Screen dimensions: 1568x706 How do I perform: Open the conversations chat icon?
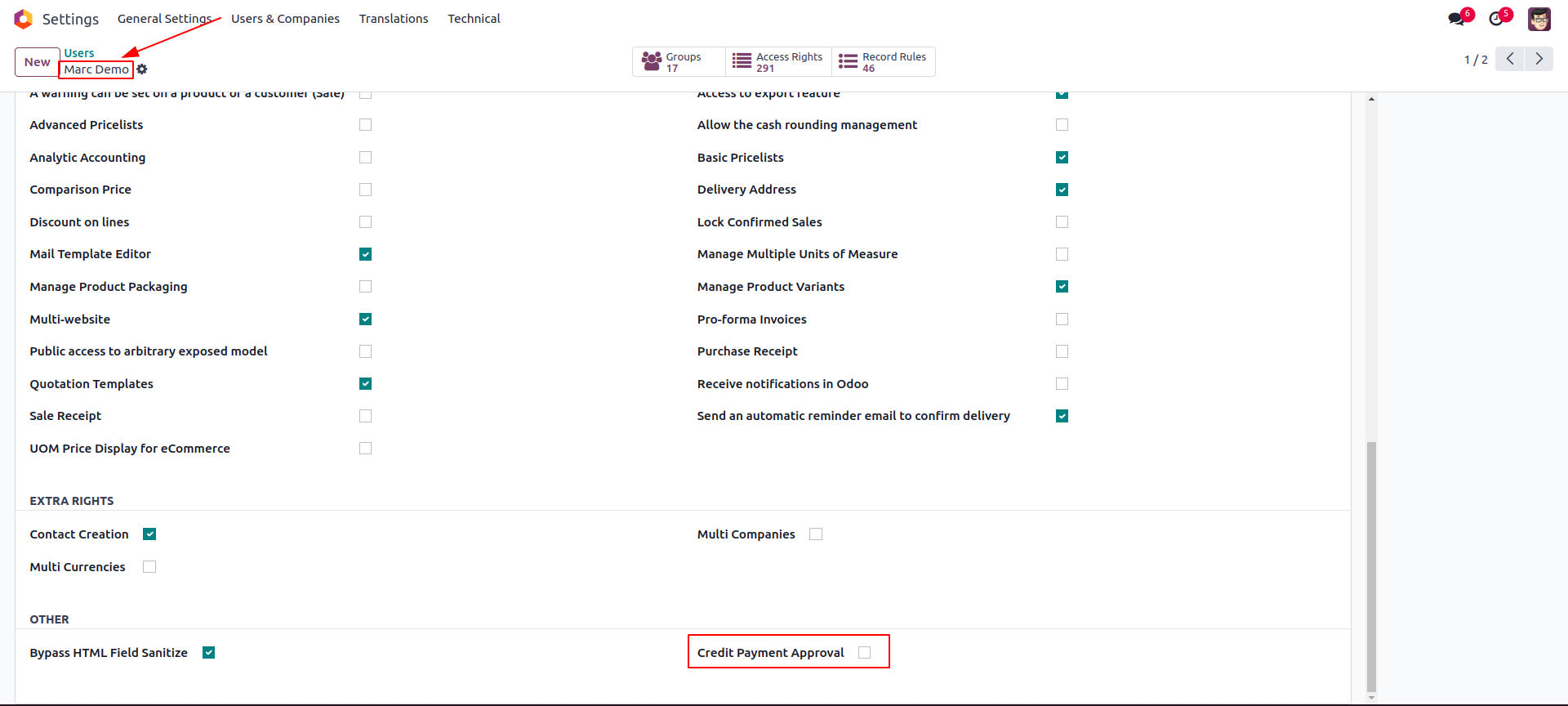tap(1456, 19)
